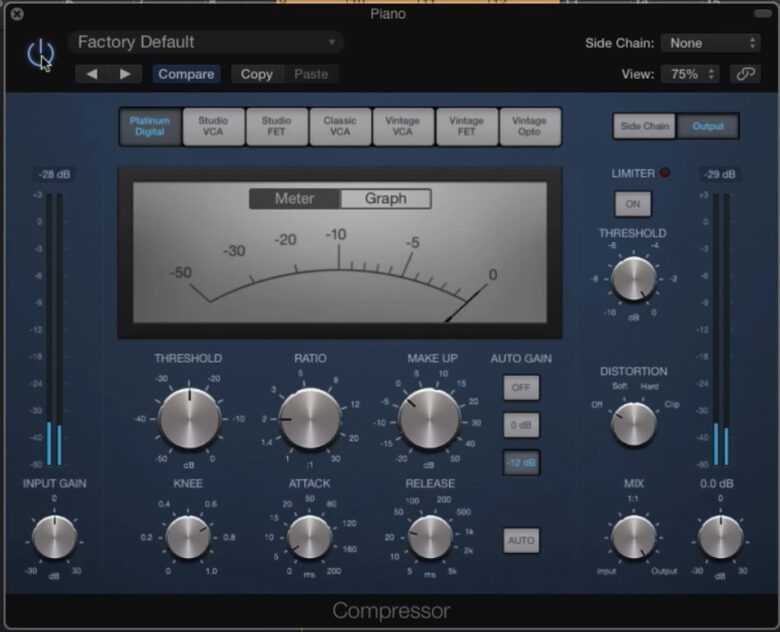
Task: Open the View 75% size dropdown
Action: click(x=689, y=74)
